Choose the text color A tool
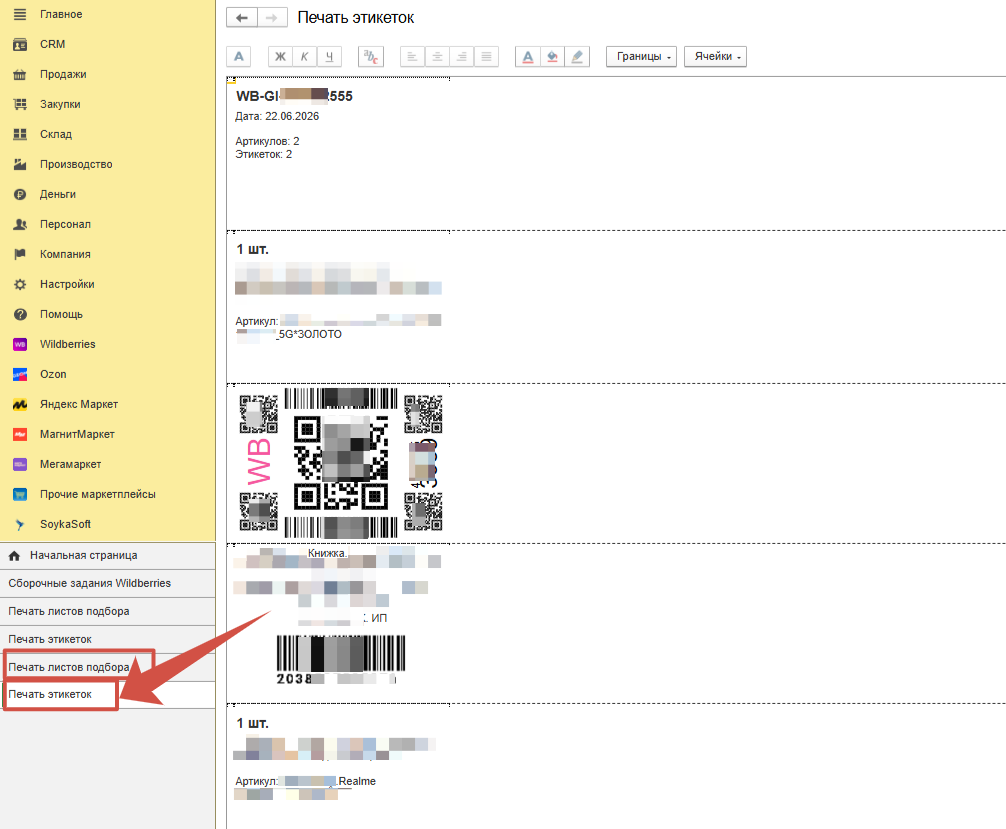The width and height of the screenshot is (1006, 829). point(527,56)
